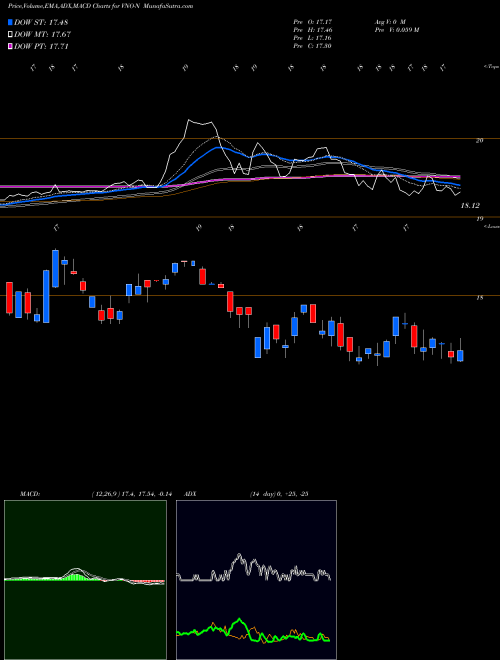Click the ADX '(14 day) 0, +25, -25' values
Image resolution: width=500 pixels, height=660 pixels.
click(x=279, y=494)
